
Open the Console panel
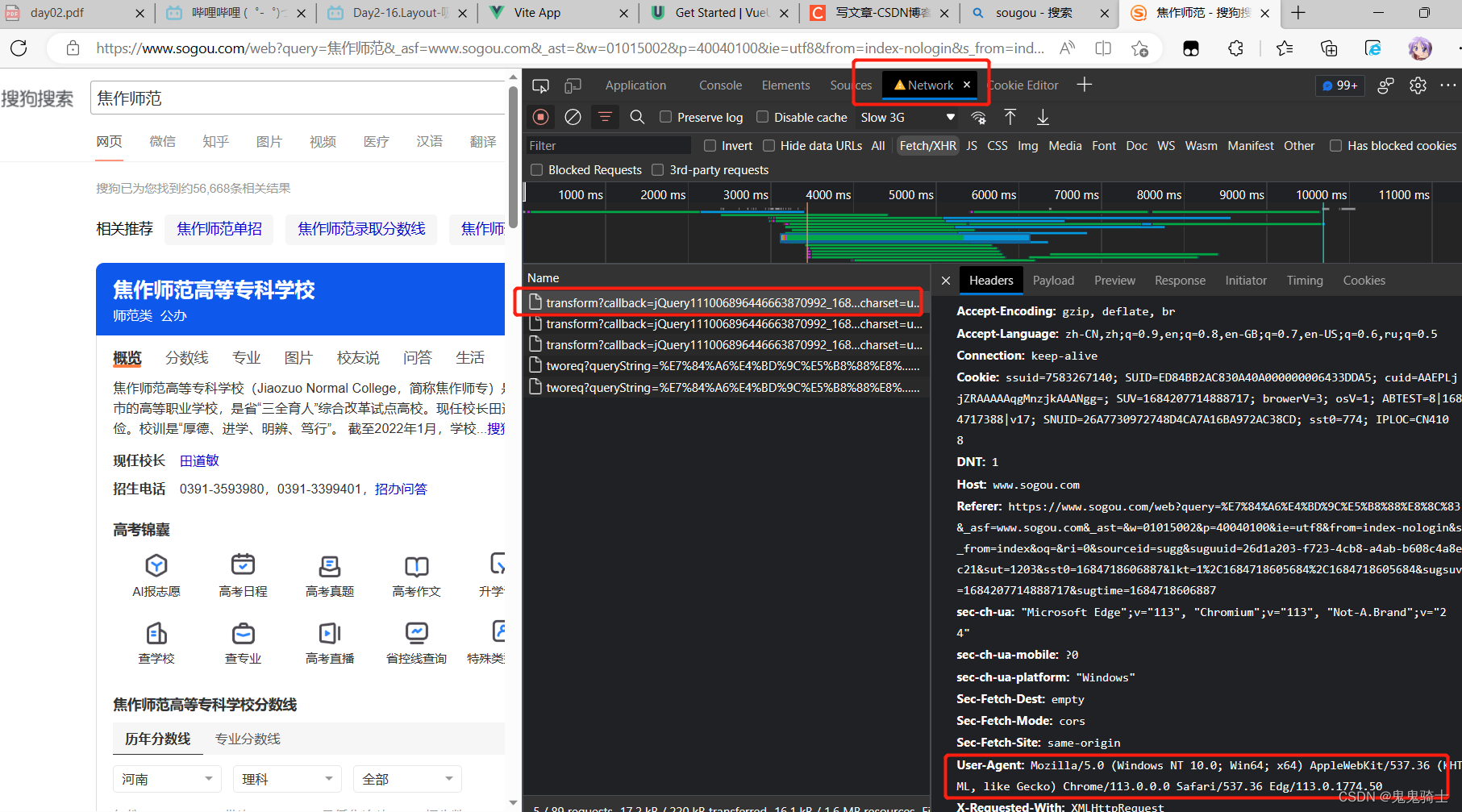coord(719,85)
